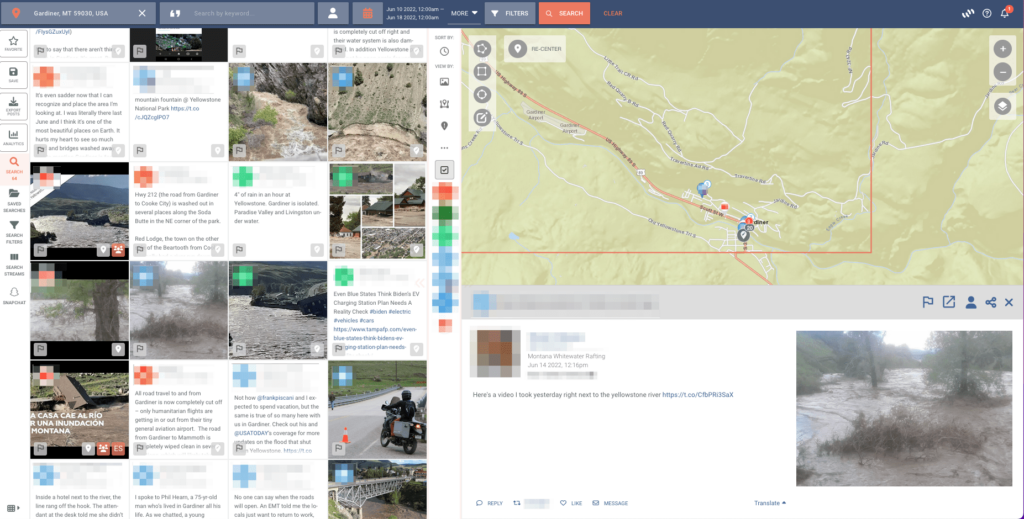This screenshot has width=1024, height=519.
Task: Open the user filter person icon
Action: pos(333,13)
